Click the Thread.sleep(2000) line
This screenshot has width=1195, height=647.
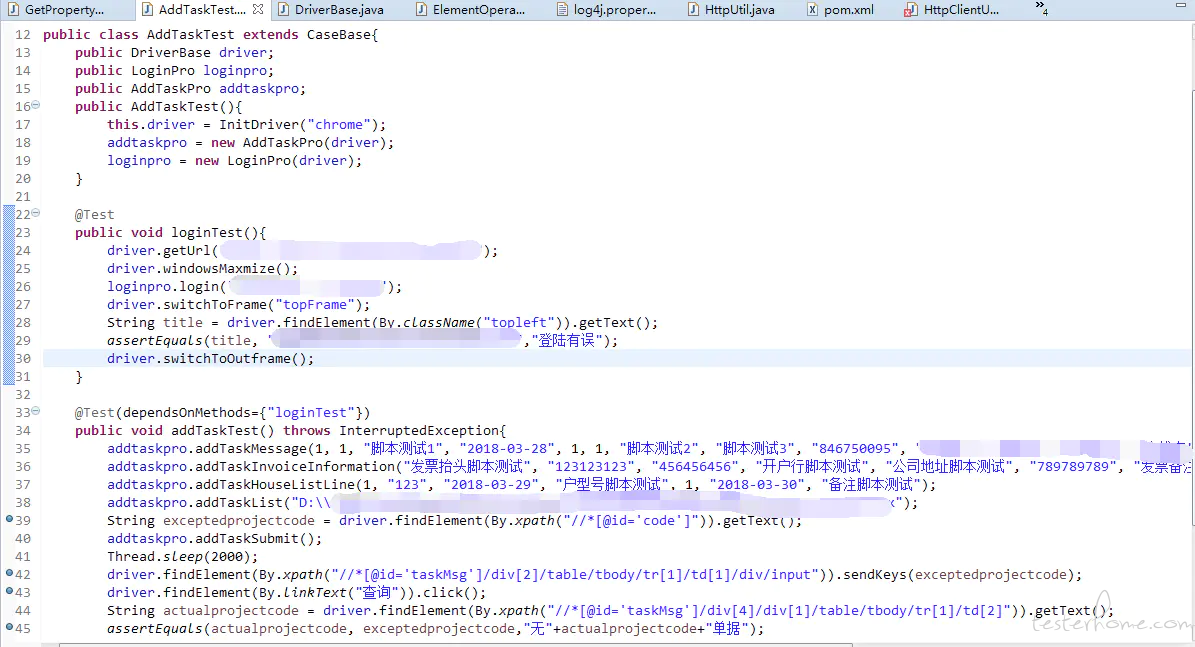click(x=182, y=557)
